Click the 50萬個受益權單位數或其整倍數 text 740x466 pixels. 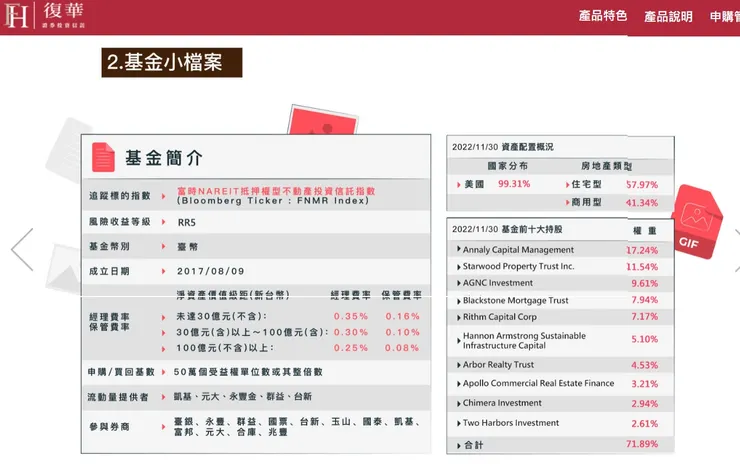(248, 372)
